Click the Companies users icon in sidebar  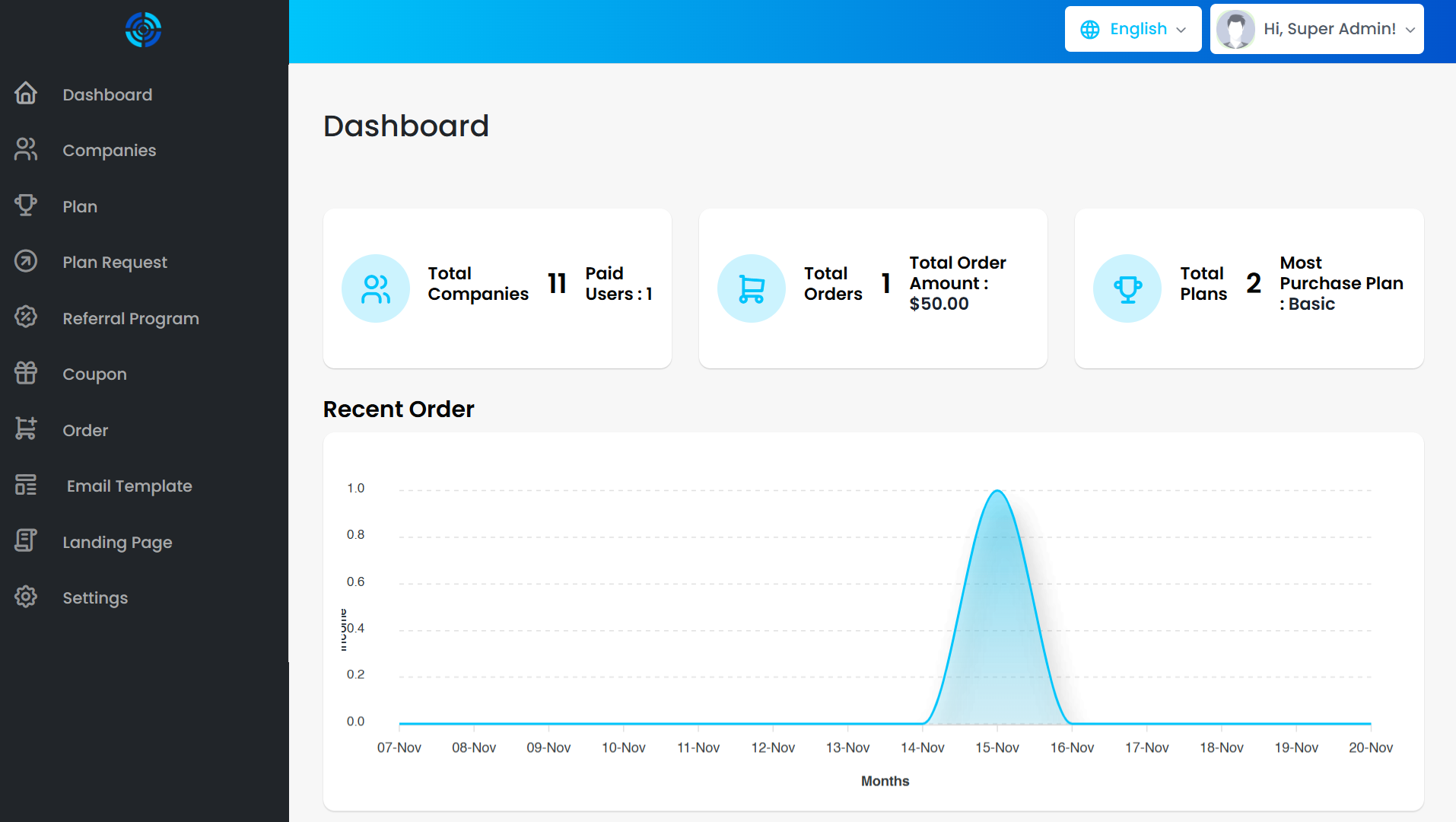[x=26, y=149]
